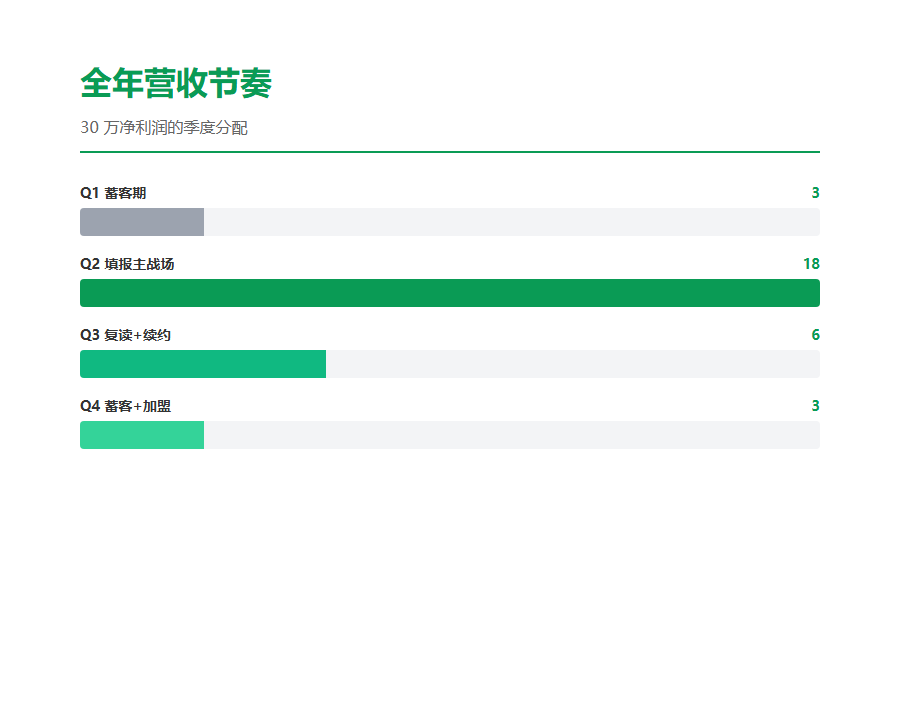Click the empty track of Q3 bar

coord(573,364)
